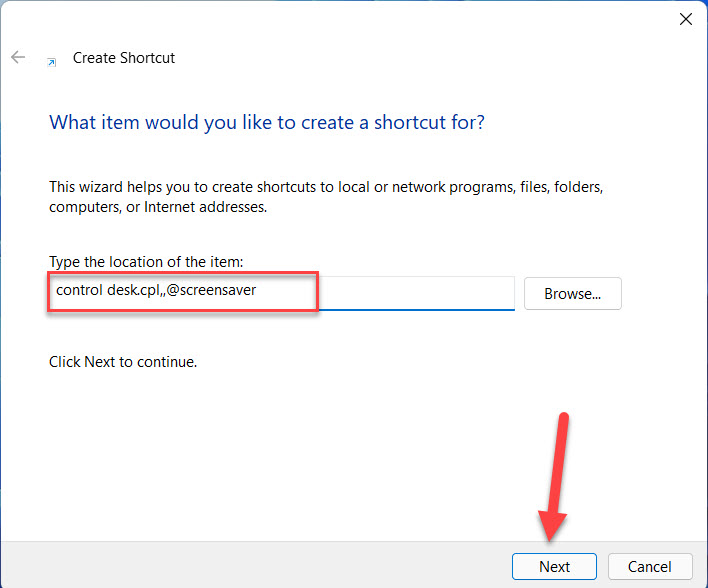708x588 pixels.
Task: Click the shortcut icon beside Create Shortcut
Action: [51, 61]
